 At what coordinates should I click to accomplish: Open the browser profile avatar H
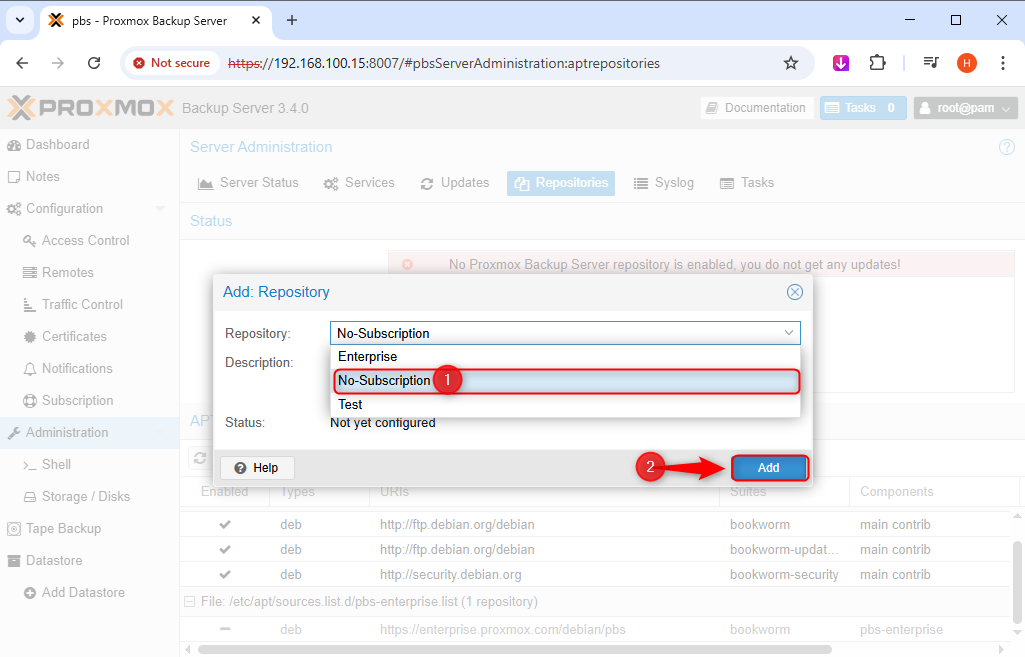pyautogui.click(x=967, y=63)
